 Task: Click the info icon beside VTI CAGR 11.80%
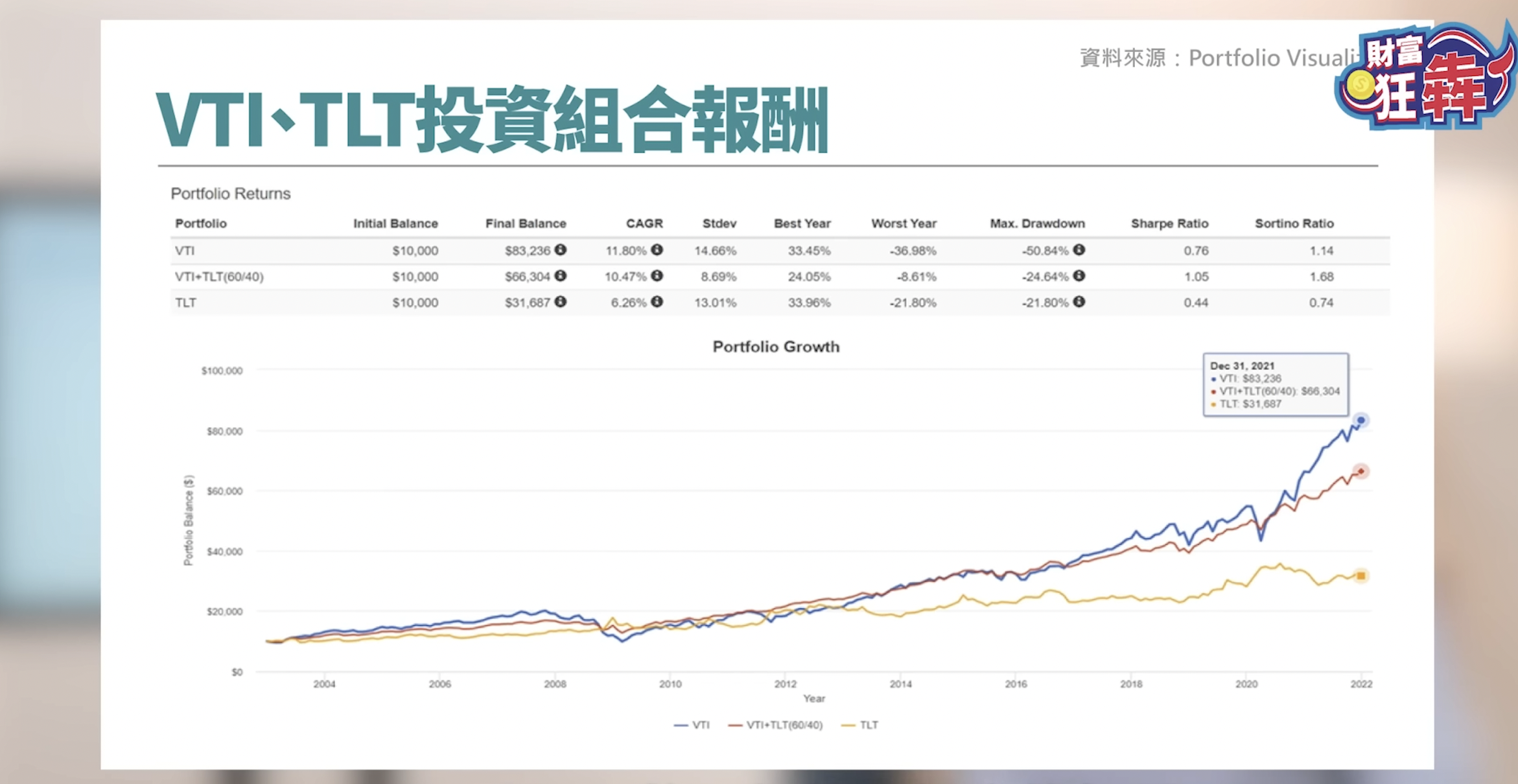click(657, 249)
